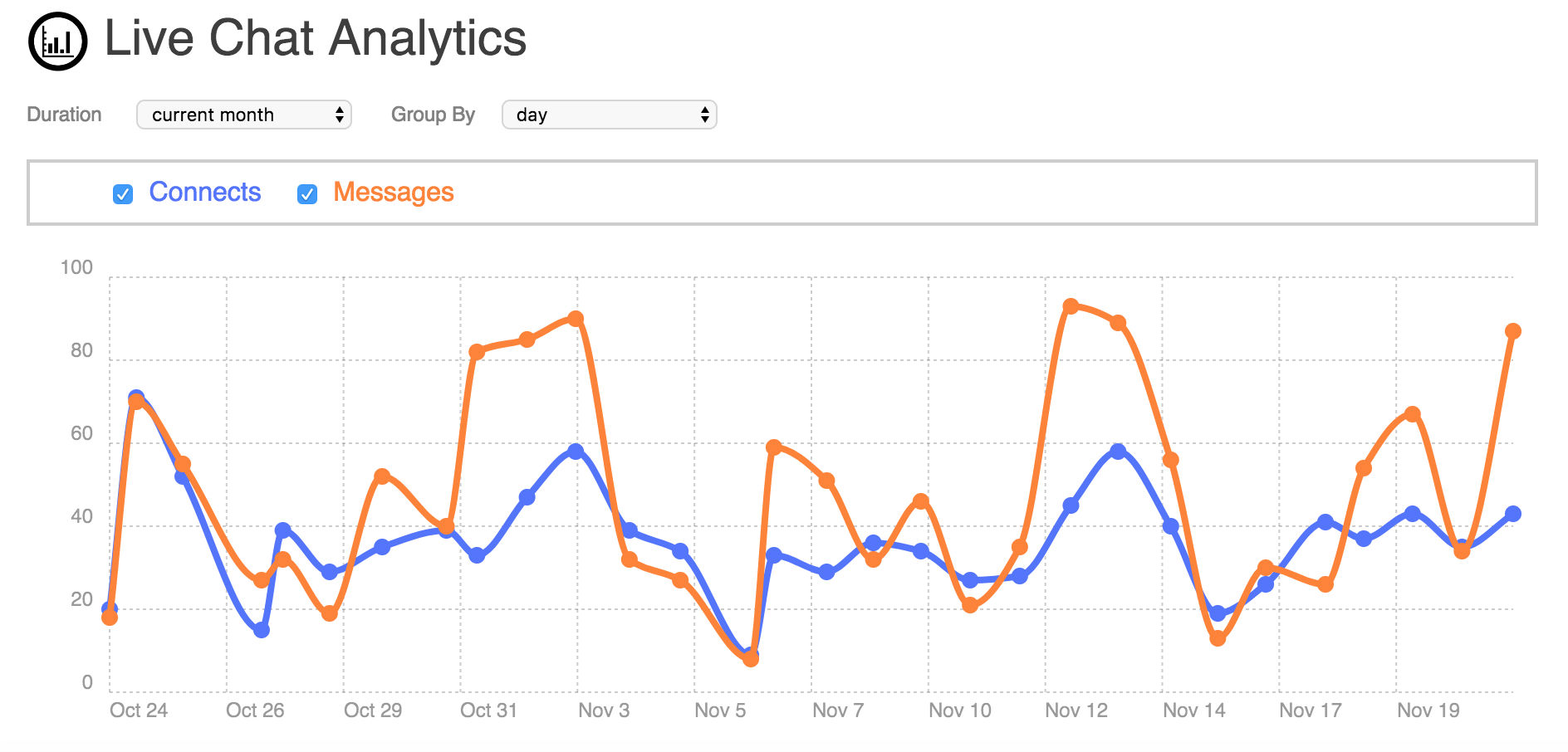Click the stepper arrows on the Duration select
The height and width of the screenshot is (752, 1568).
(340, 115)
